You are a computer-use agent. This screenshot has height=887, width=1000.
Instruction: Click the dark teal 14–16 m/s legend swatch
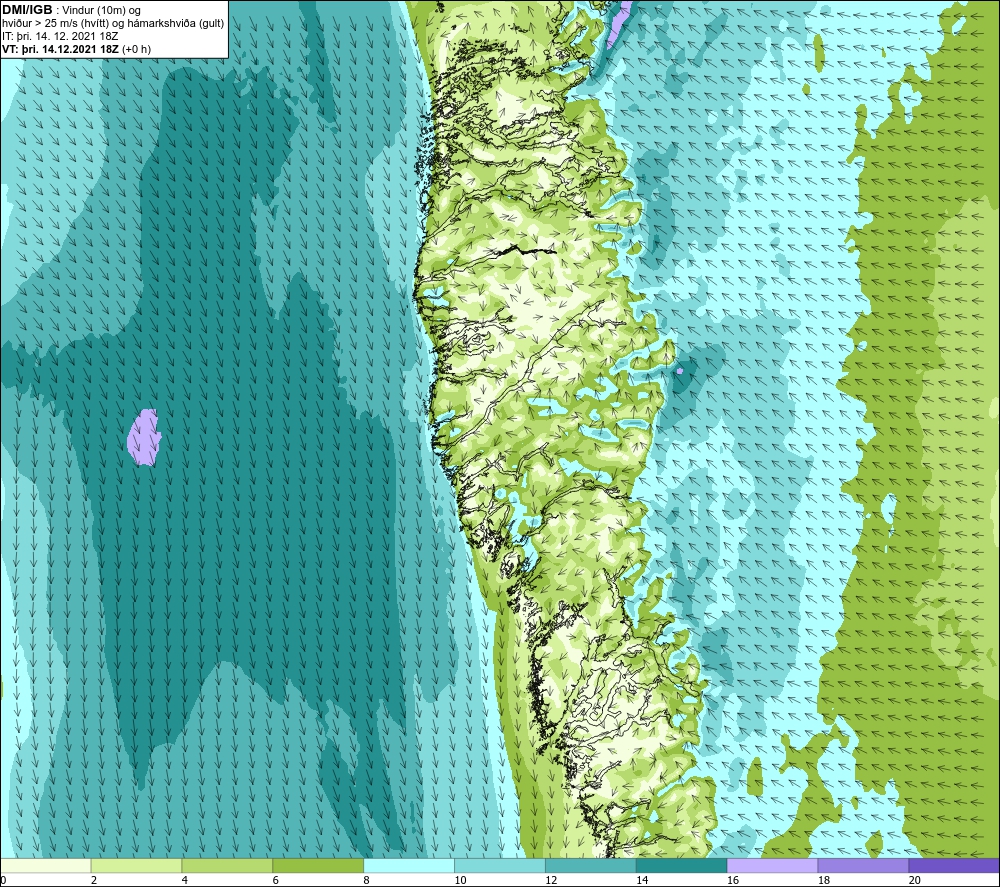[x=682, y=865]
